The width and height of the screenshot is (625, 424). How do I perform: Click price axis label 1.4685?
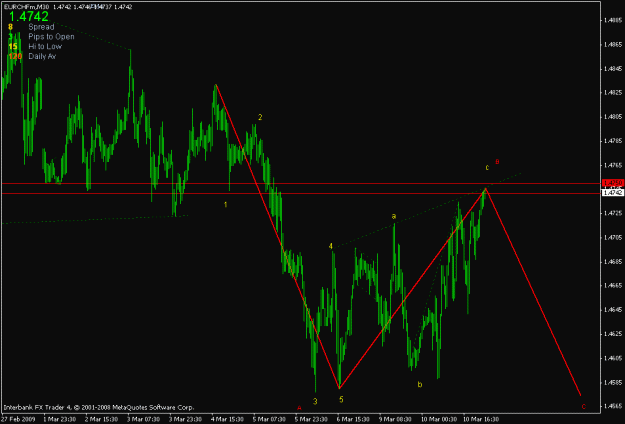coord(614,262)
